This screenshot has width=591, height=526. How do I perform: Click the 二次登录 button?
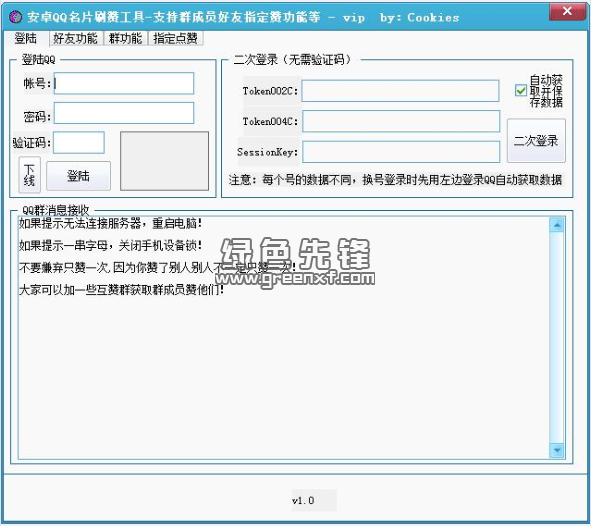pos(536,141)
